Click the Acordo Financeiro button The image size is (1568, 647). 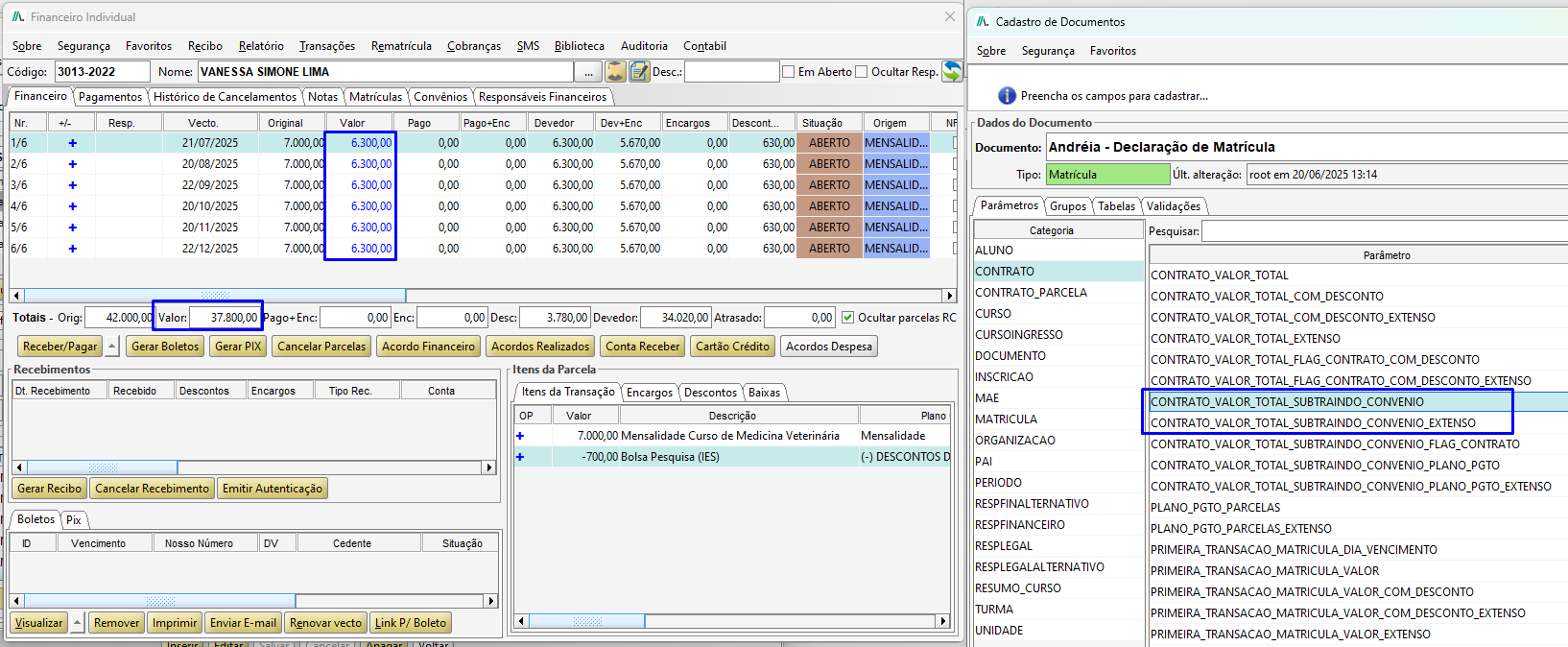coord(428,347)
